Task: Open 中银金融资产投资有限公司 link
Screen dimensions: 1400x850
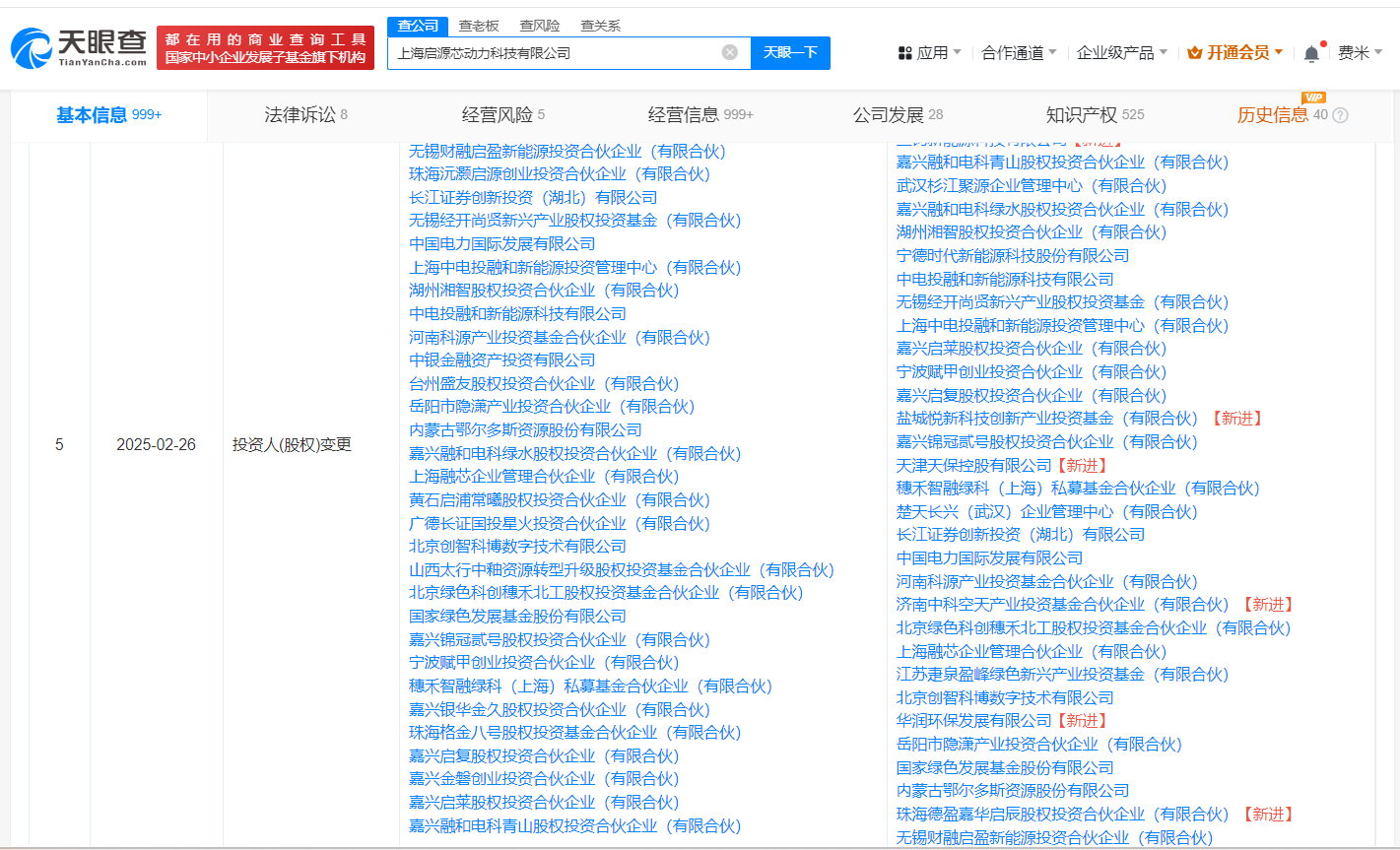Action: click(502, 360)
